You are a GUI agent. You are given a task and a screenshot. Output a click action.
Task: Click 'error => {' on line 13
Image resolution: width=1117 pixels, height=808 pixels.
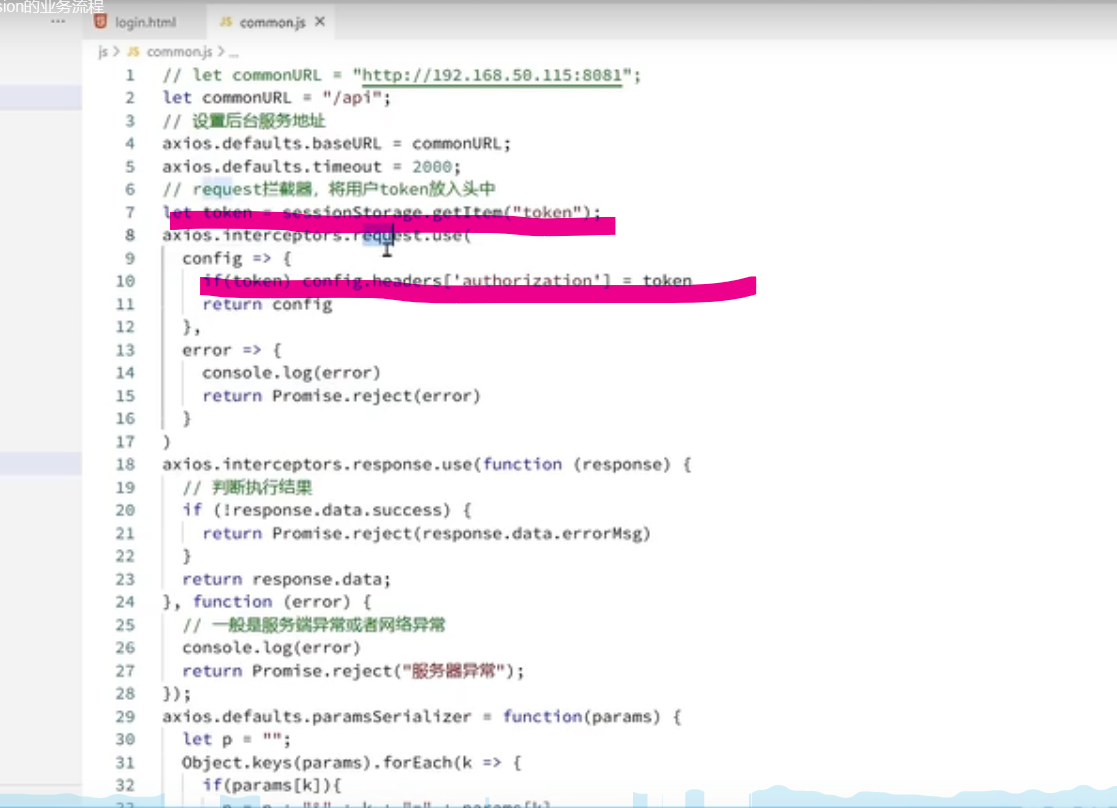pyautogui.click(x=232, y=350)
